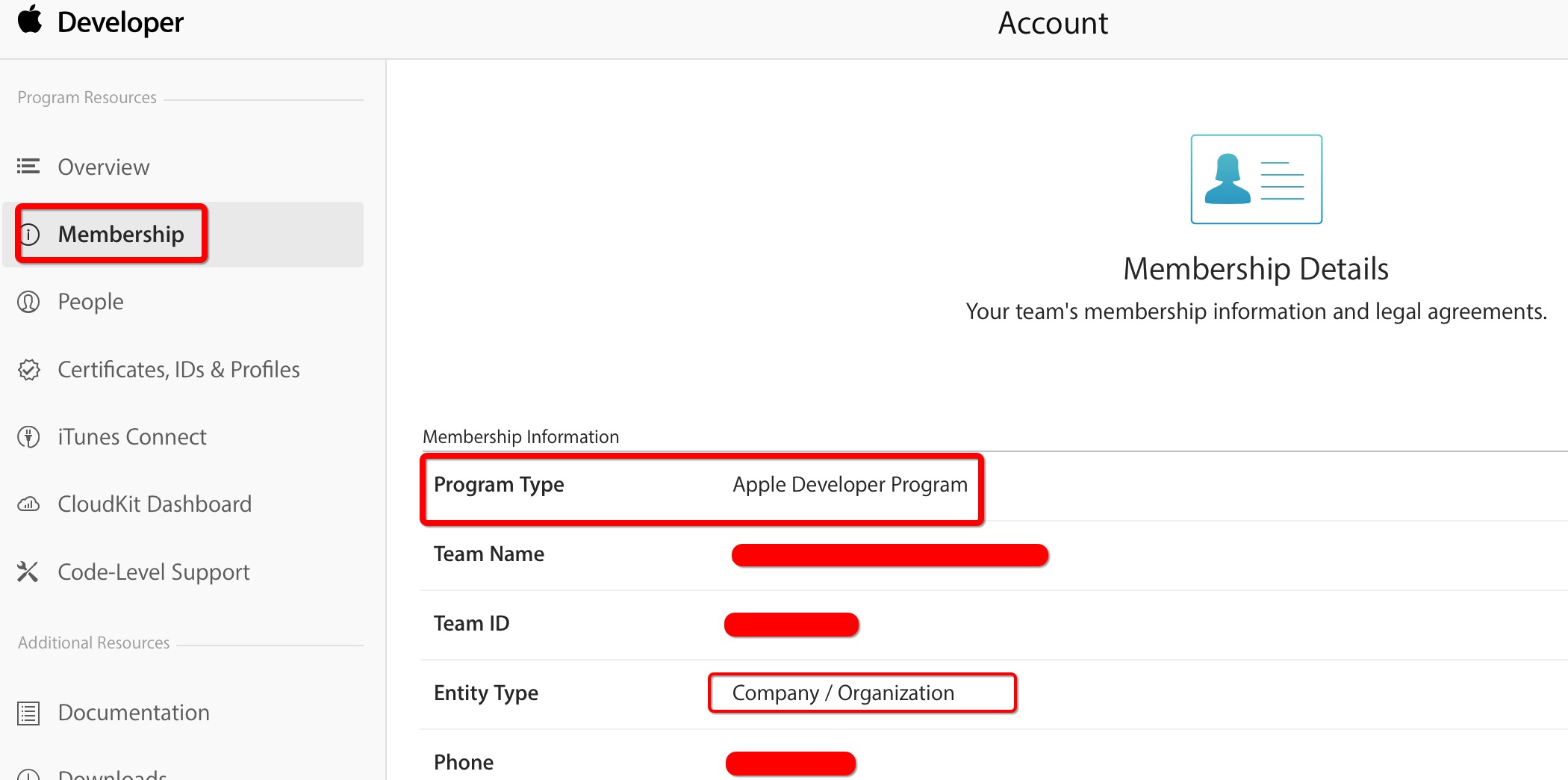Click the Membership info icon
The height and width of the screenshot is (780, 1568).
point(29,235)
